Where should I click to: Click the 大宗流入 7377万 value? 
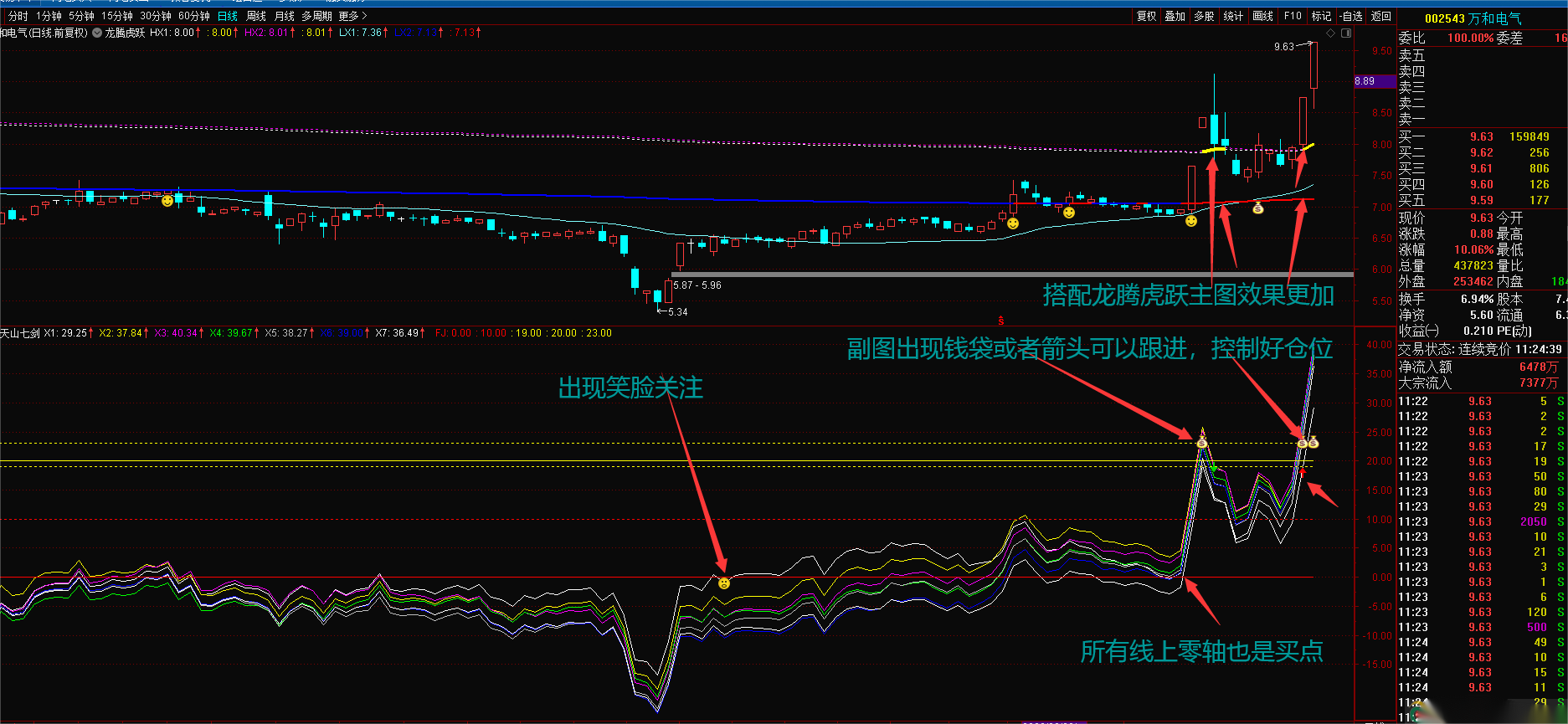[1539, 383]
